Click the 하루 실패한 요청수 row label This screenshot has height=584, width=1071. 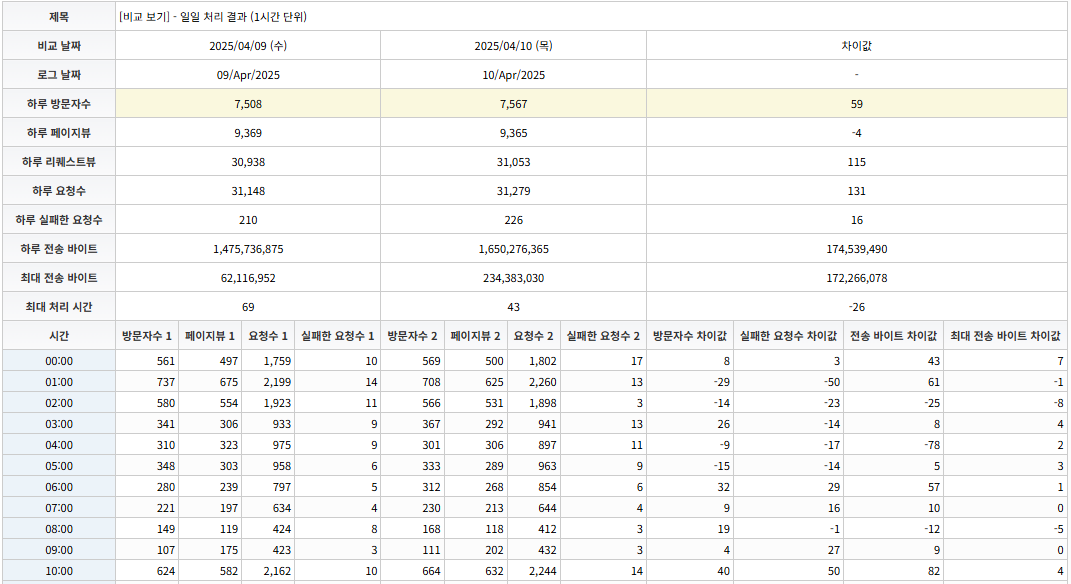[x=59, y=220]
